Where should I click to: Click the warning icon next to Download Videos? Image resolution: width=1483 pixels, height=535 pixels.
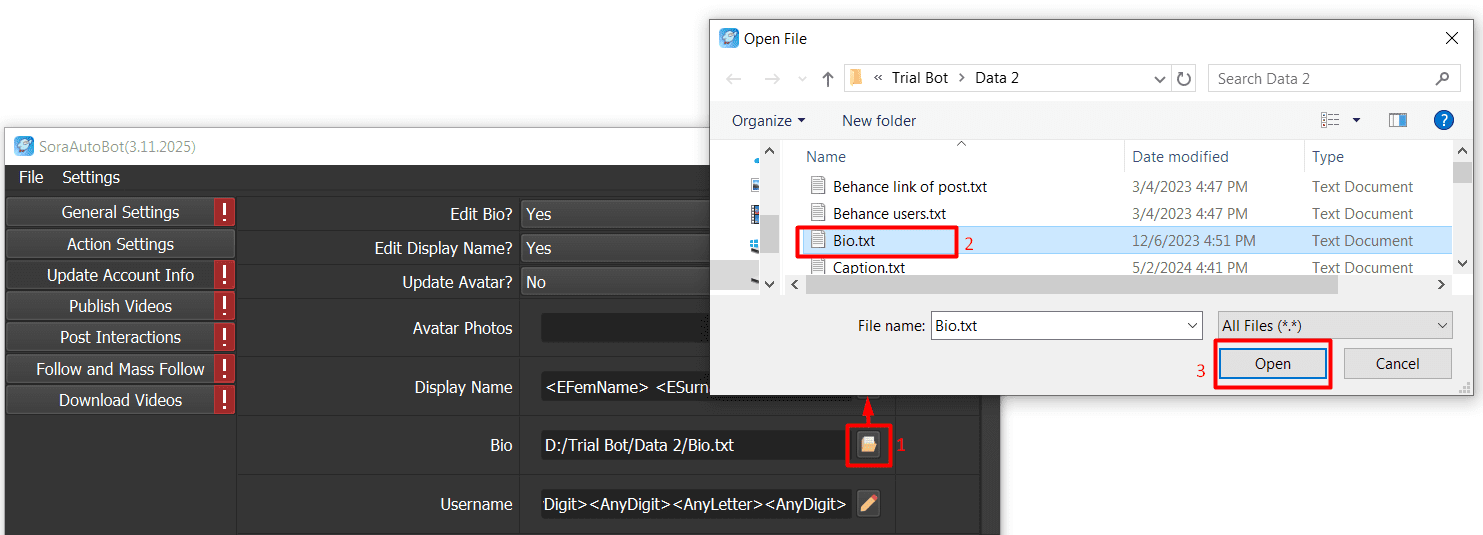tap(225, 400)
